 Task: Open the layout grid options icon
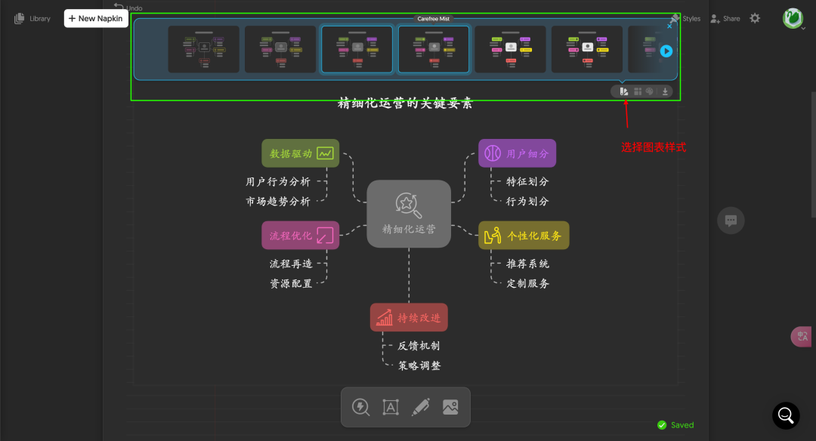coord(638,92)
